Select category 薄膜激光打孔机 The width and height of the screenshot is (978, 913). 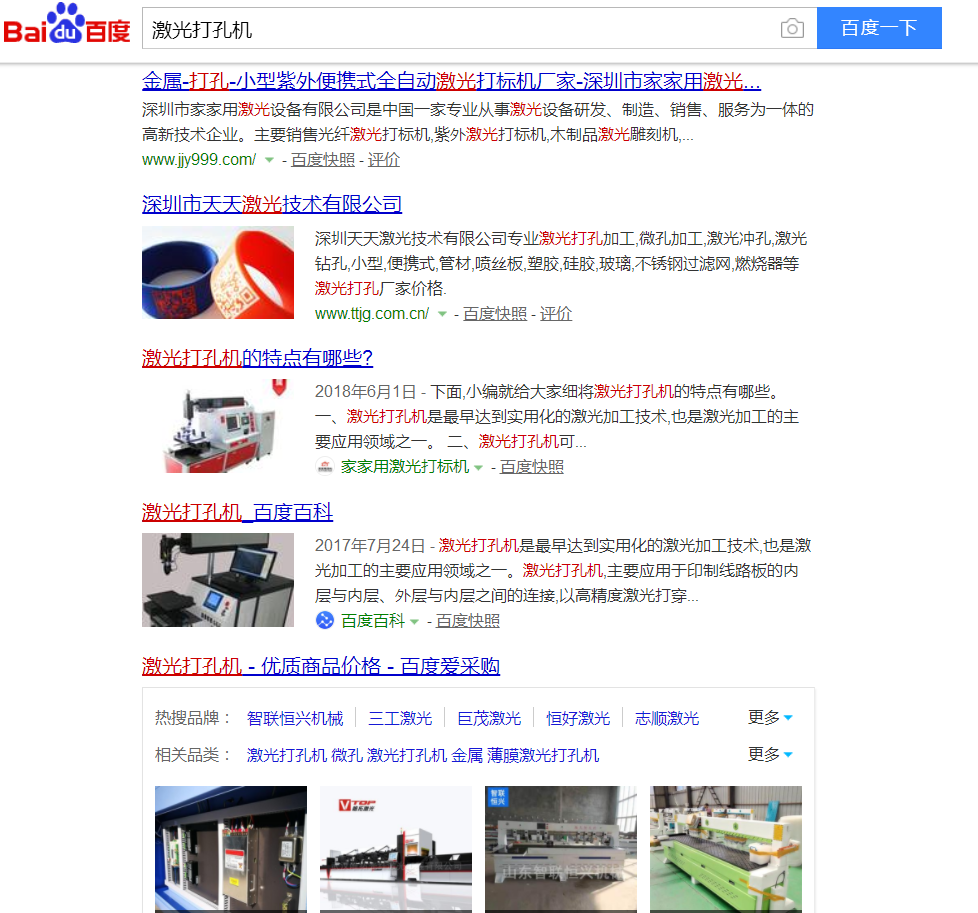click(x=543, y=755)
